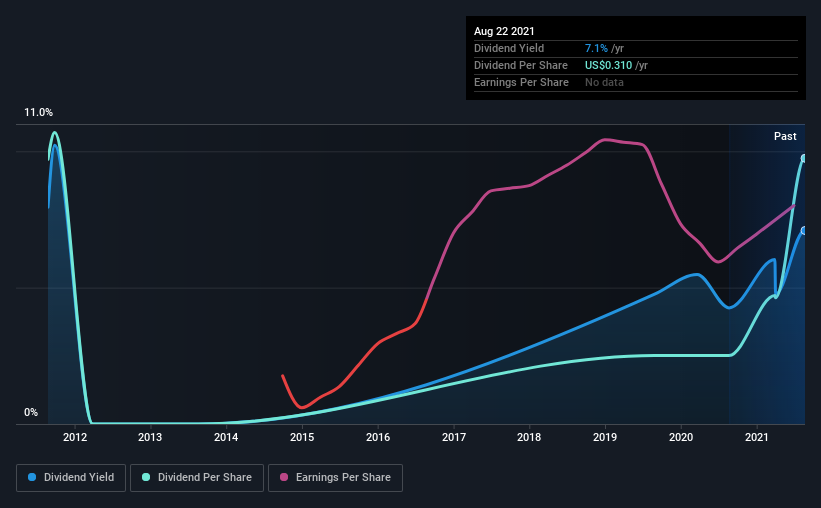This screenshot has width=821, height=508.
Task: Select the 2019 year tick label
Action: pyautogui.click(x=605, y=437)
